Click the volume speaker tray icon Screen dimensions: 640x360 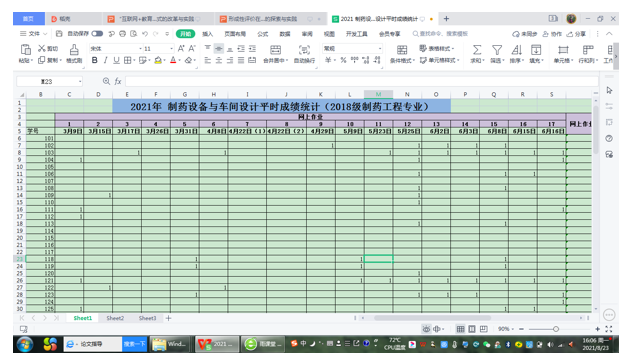pyautogui.click(x=550, y=345)
